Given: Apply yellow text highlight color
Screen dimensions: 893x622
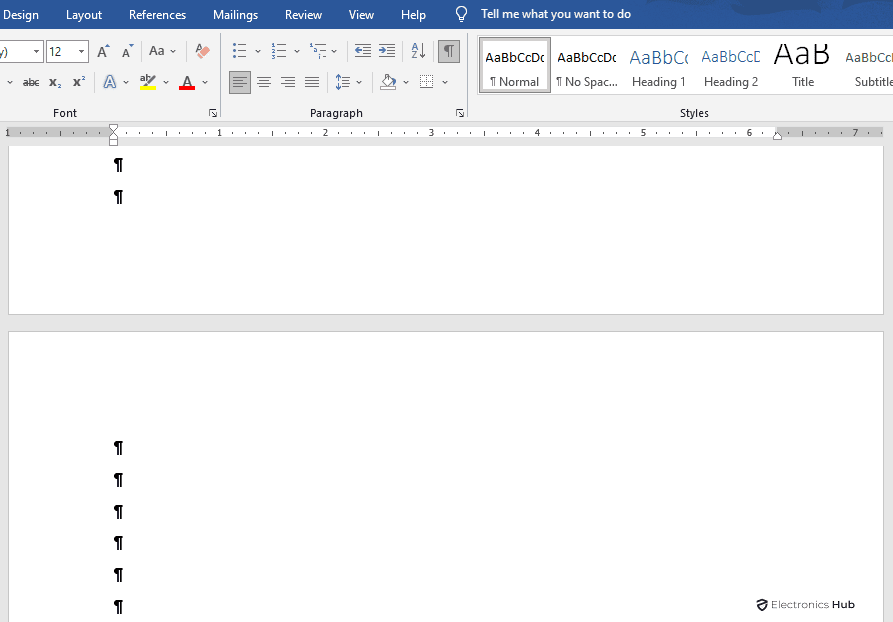Looking at the screenshot, I should [148, 82].
